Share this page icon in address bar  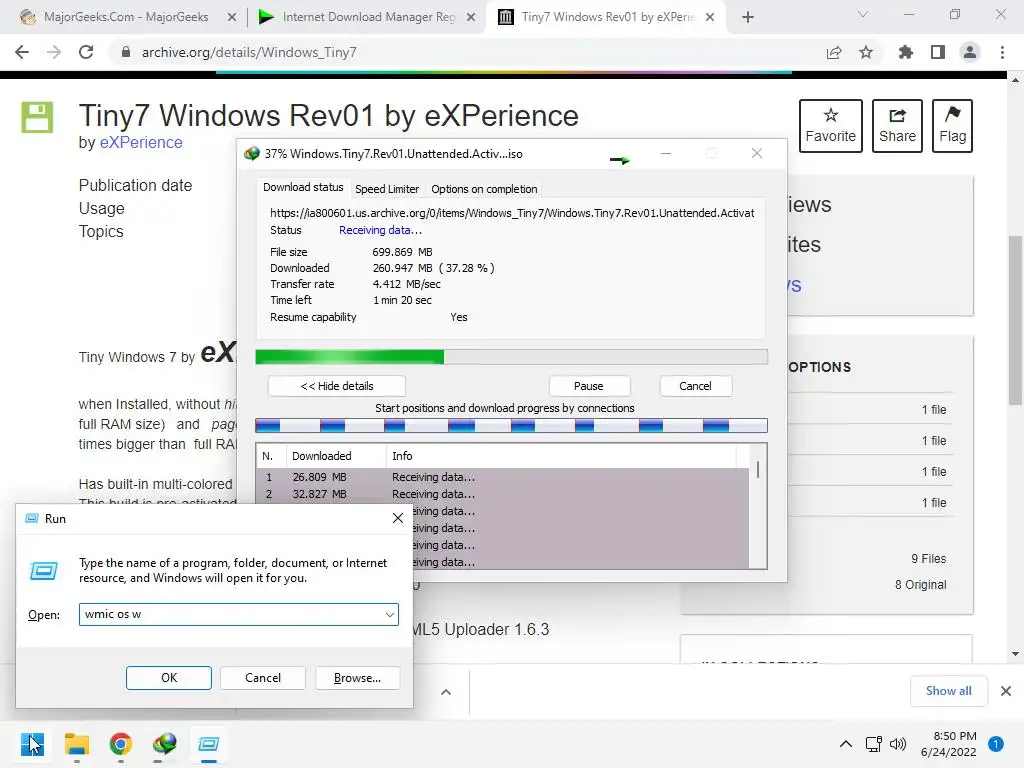tap(833, 52)
